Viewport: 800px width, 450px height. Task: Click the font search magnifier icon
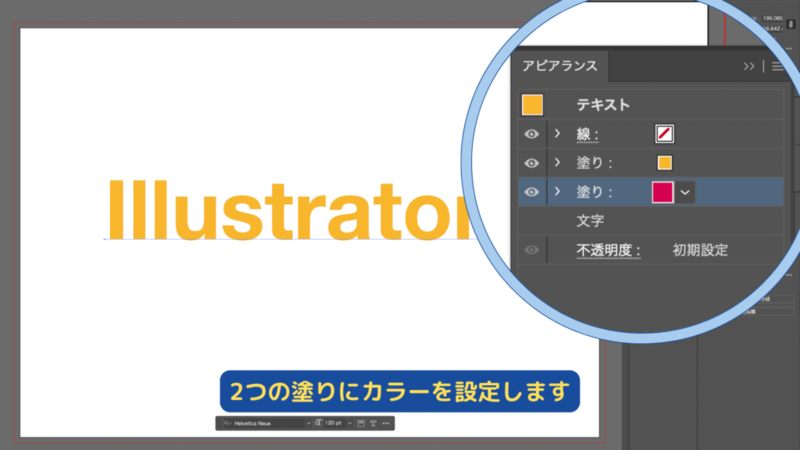click(x=228, y=423)
